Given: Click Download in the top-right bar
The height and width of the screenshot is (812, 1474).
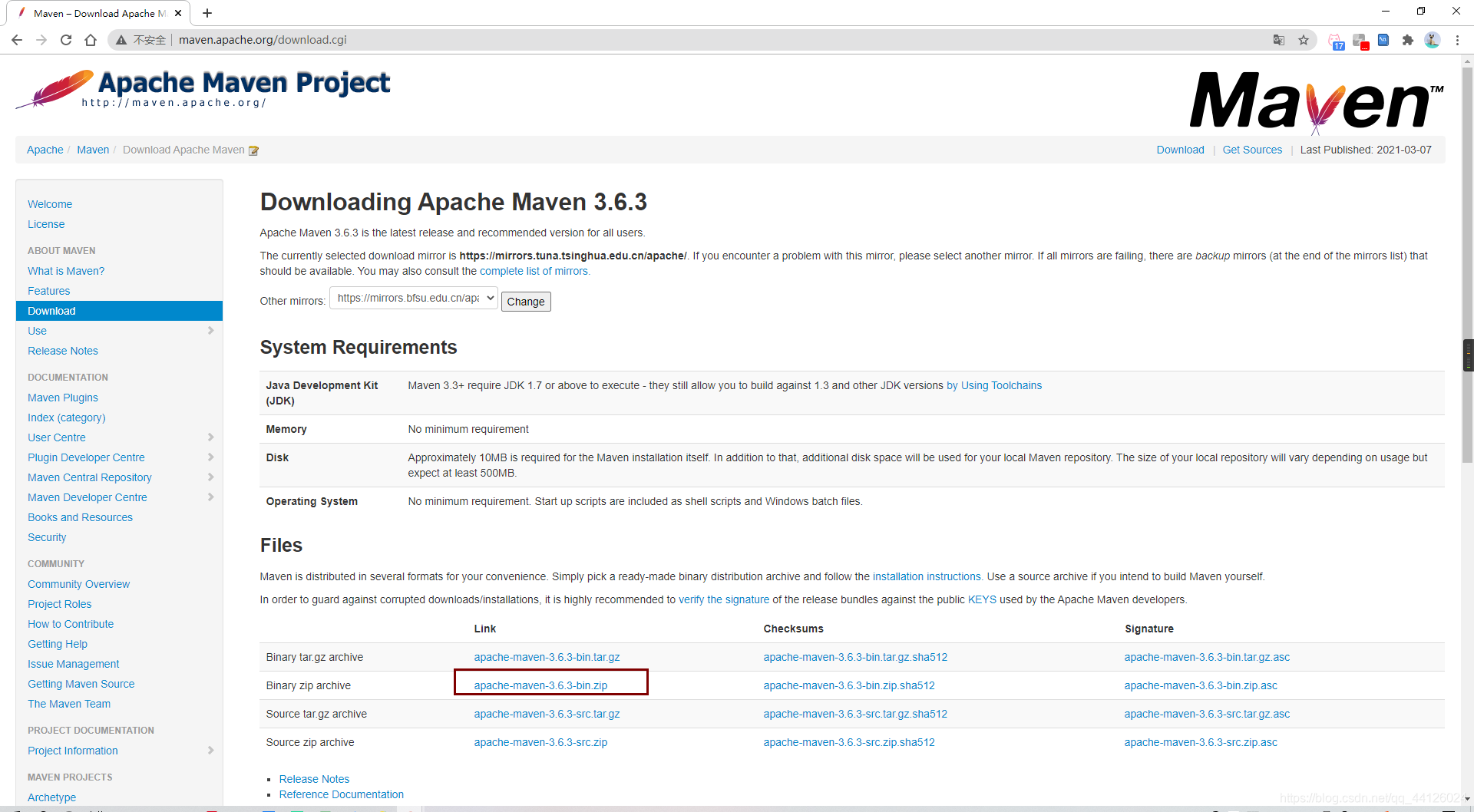Looking at the screenshot, I should 1180,150.
